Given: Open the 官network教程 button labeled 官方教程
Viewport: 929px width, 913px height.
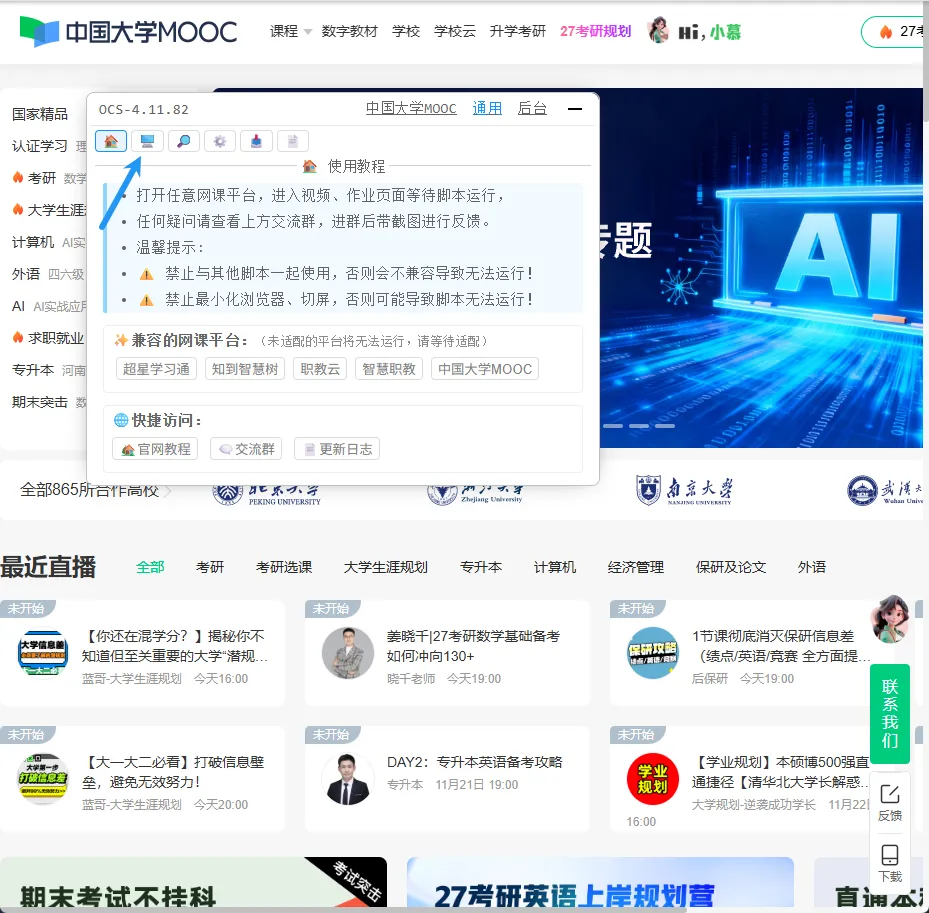Looking at the screenshot, I should click(x=154, y=448).
